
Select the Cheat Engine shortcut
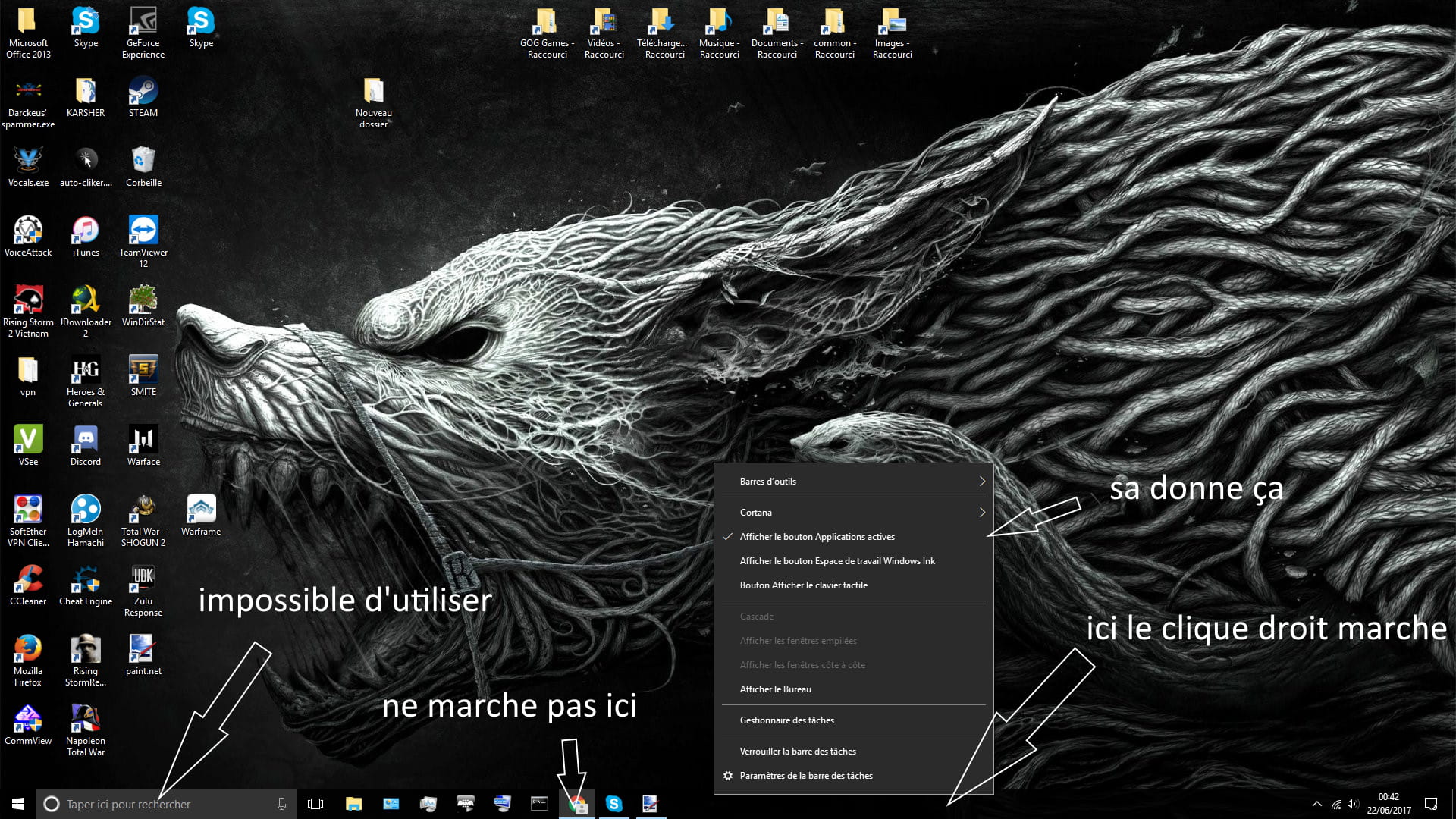86,585
